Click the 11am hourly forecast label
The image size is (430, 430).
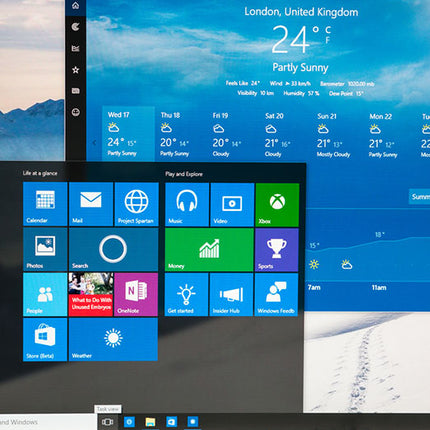[379, 287]
